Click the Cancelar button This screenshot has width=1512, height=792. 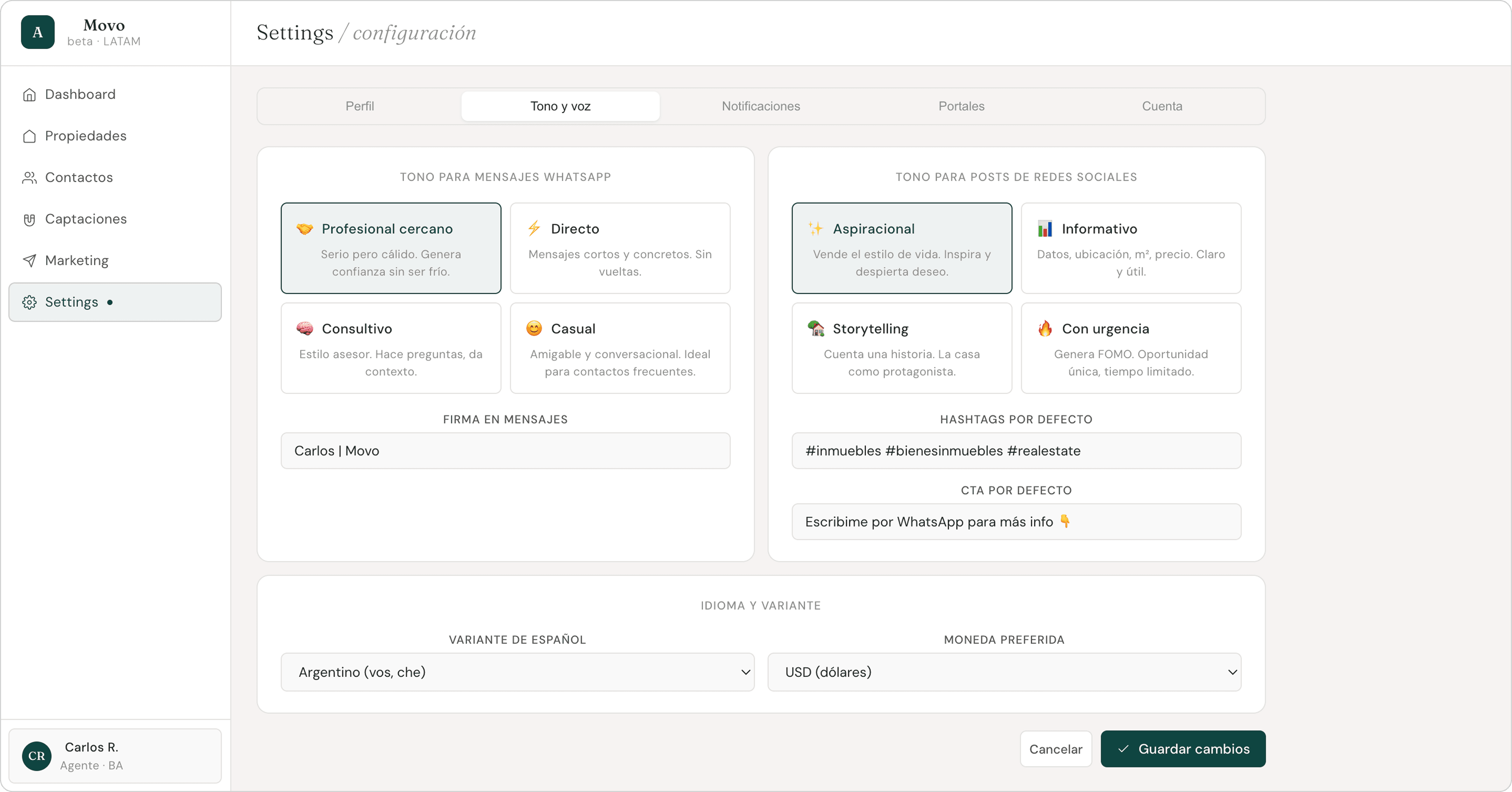coord(1055,749)
